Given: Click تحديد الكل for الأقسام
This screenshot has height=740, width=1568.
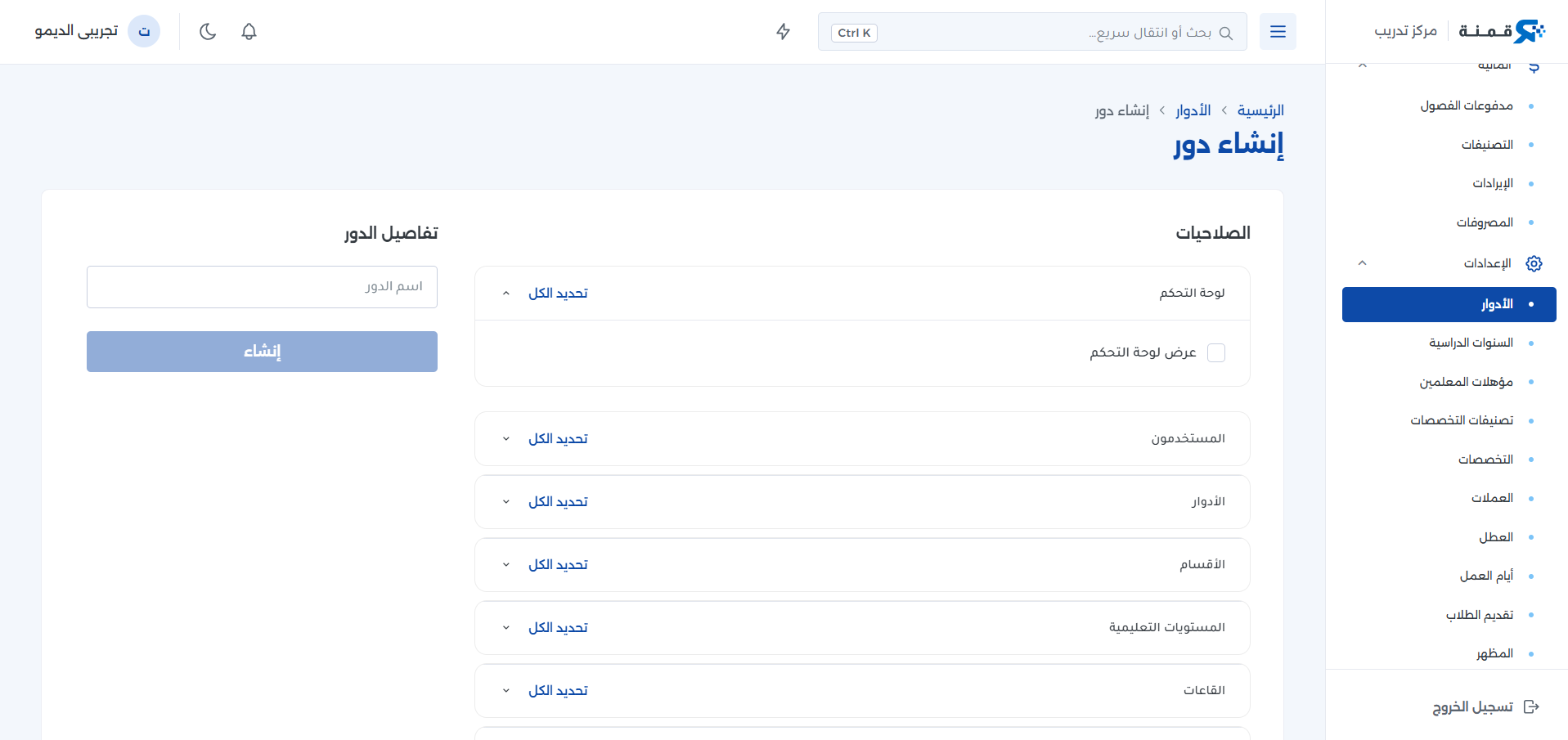Looking at the screenshot, I should click(x=558, y=565).
